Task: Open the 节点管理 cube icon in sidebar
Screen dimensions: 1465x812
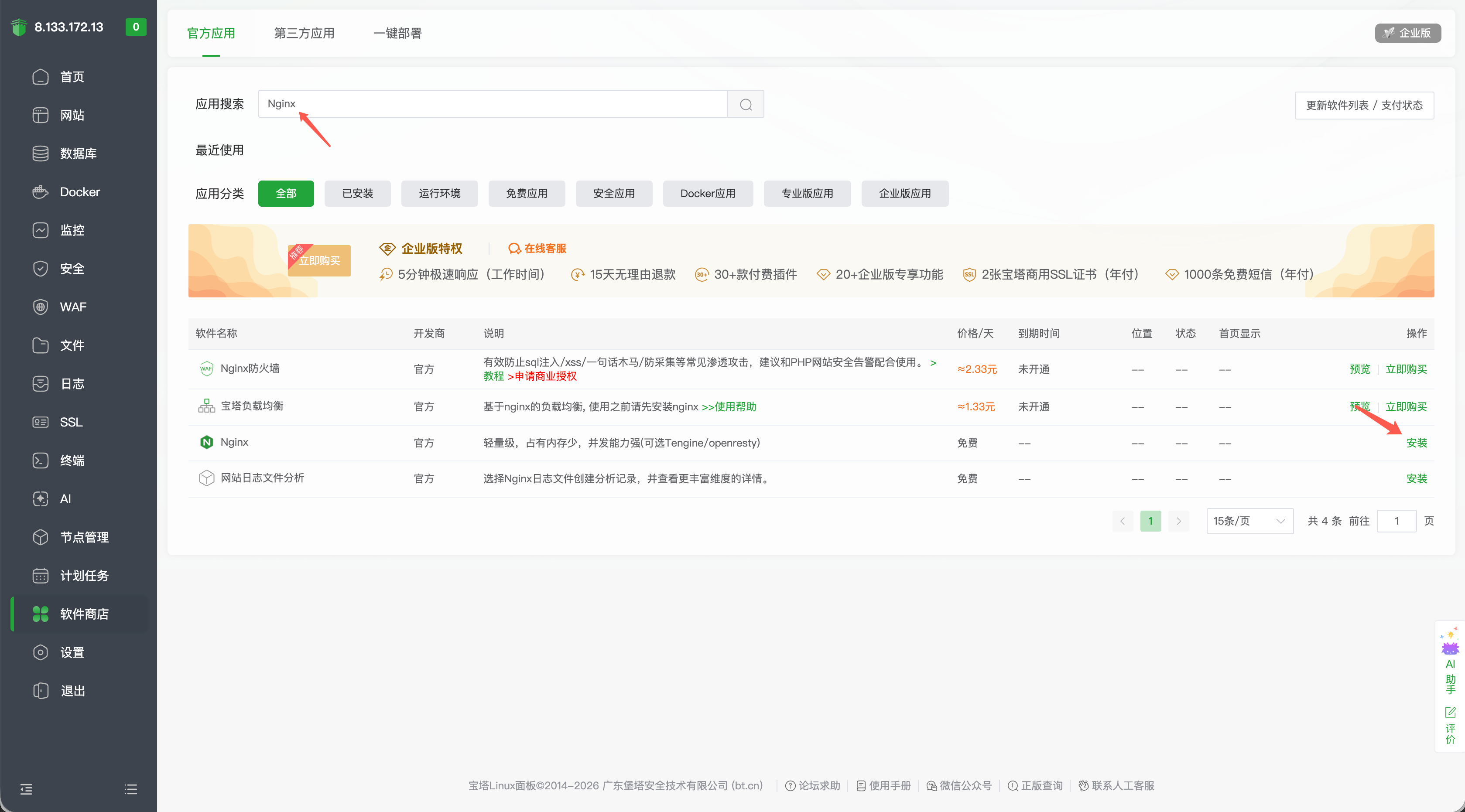Action: [x=41, y=537]
